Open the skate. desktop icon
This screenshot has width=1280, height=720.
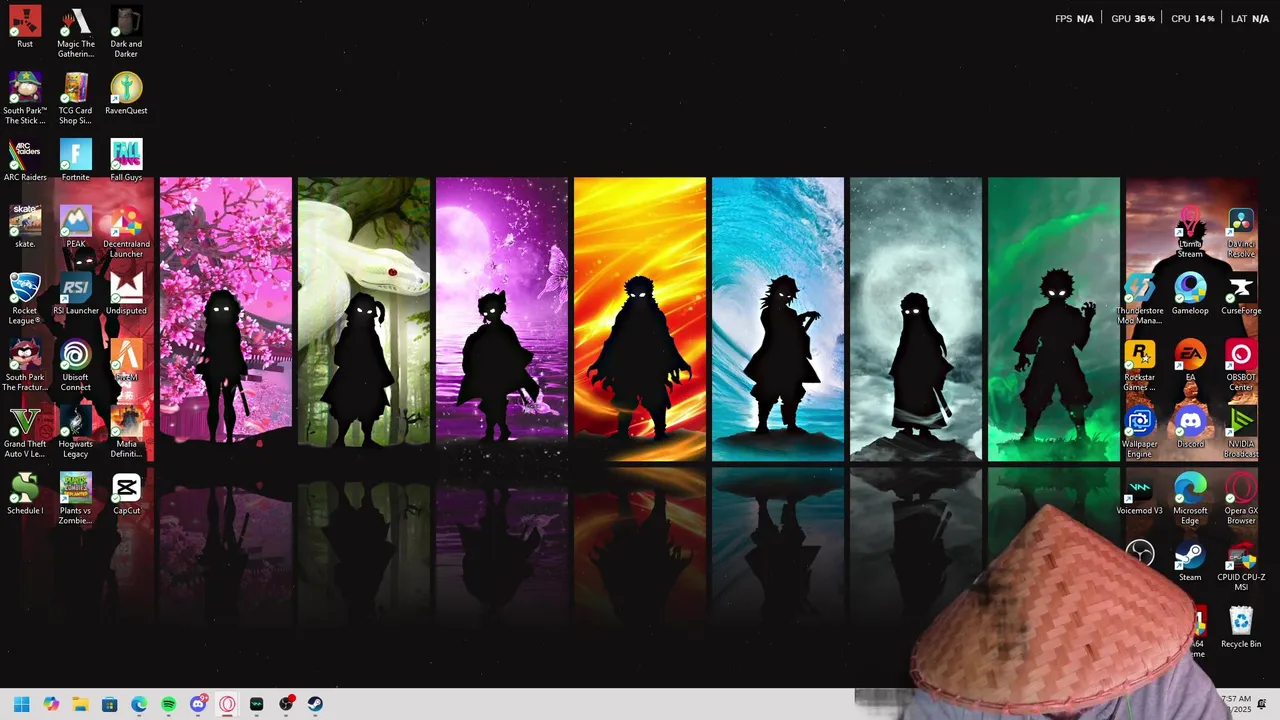[x=25, y=227]
